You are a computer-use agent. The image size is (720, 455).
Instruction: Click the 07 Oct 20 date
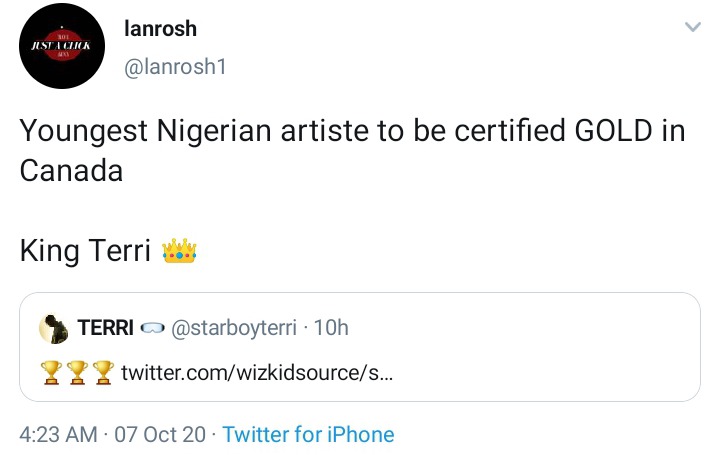pos(160,434)
